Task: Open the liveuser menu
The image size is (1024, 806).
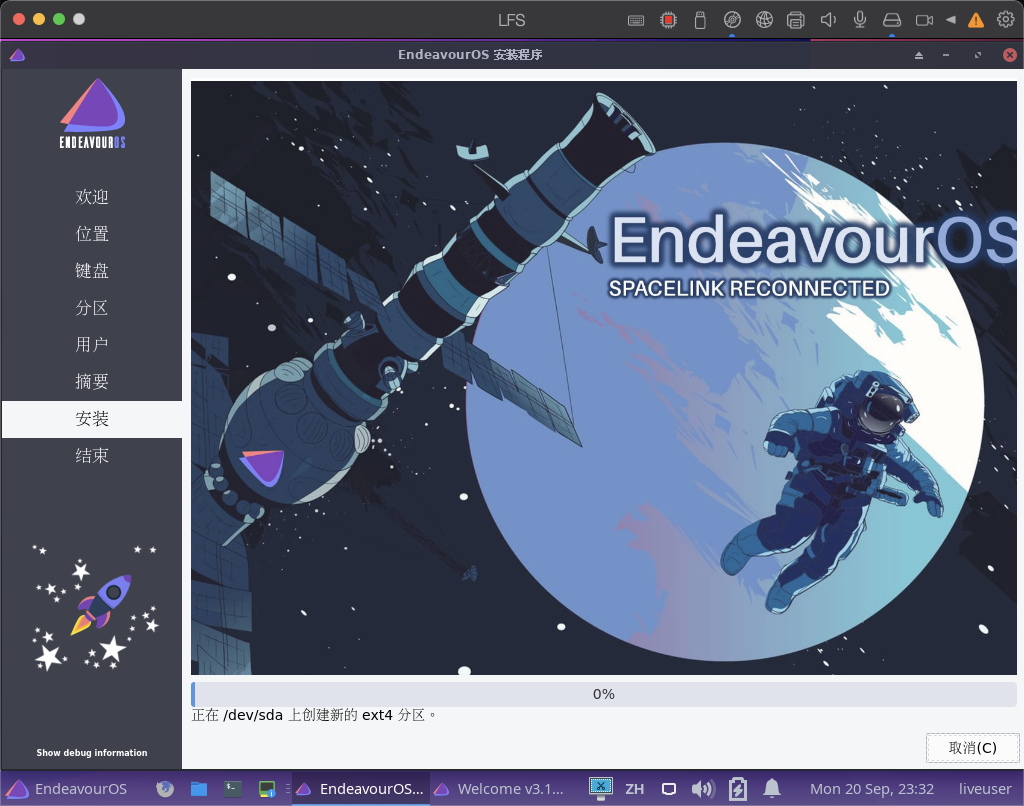Action: 985,789
